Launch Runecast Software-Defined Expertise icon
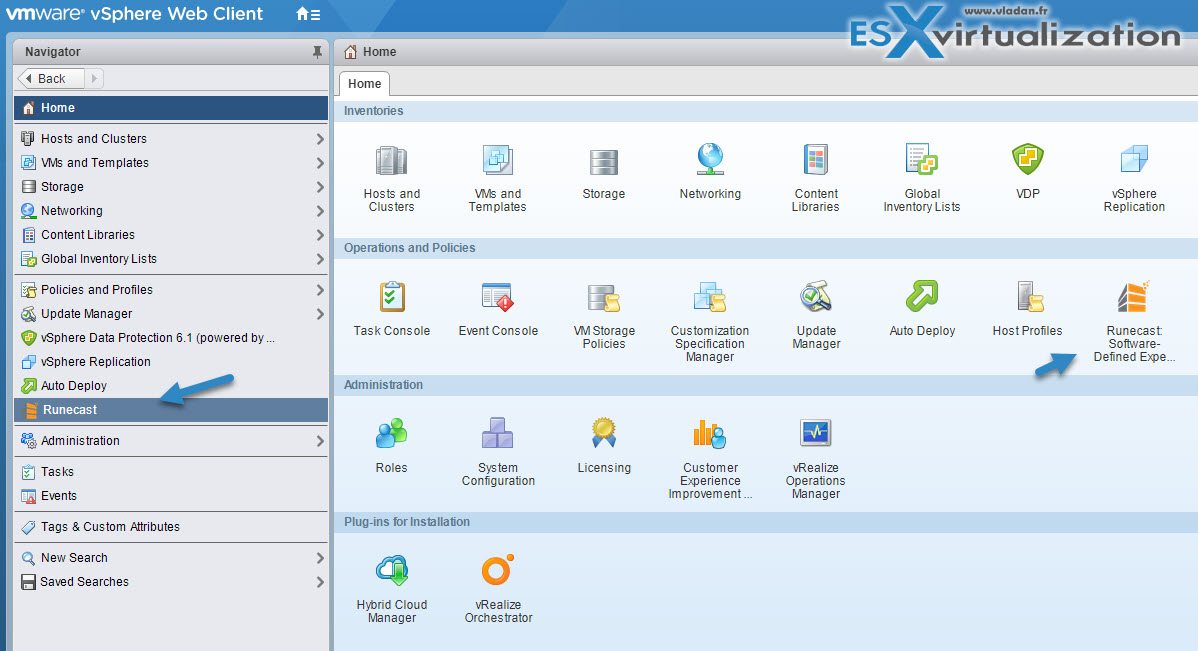This screenshot has width=1198, height=651. click(1134, 298)
